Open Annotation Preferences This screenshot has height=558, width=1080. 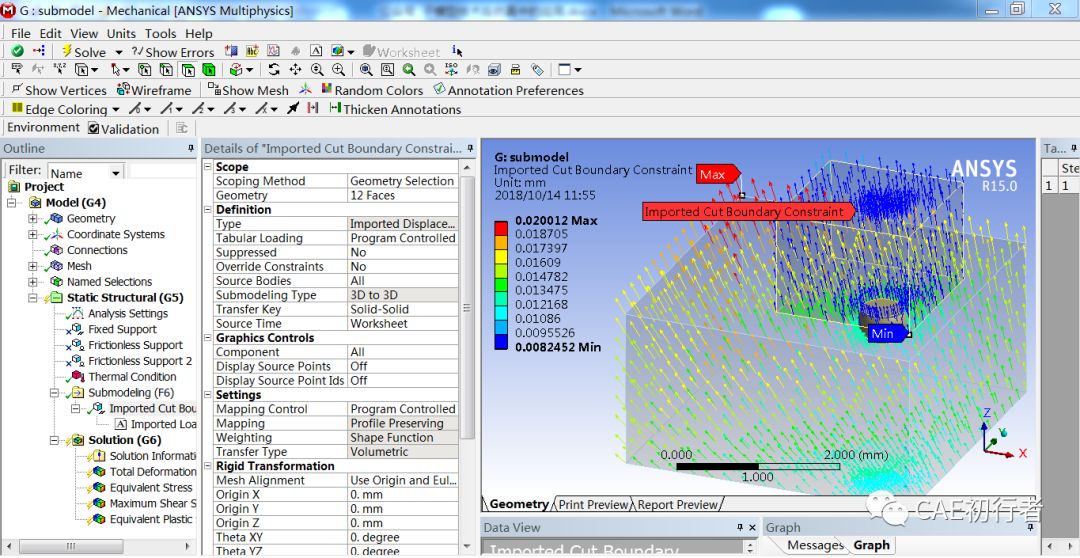point(508,90)
